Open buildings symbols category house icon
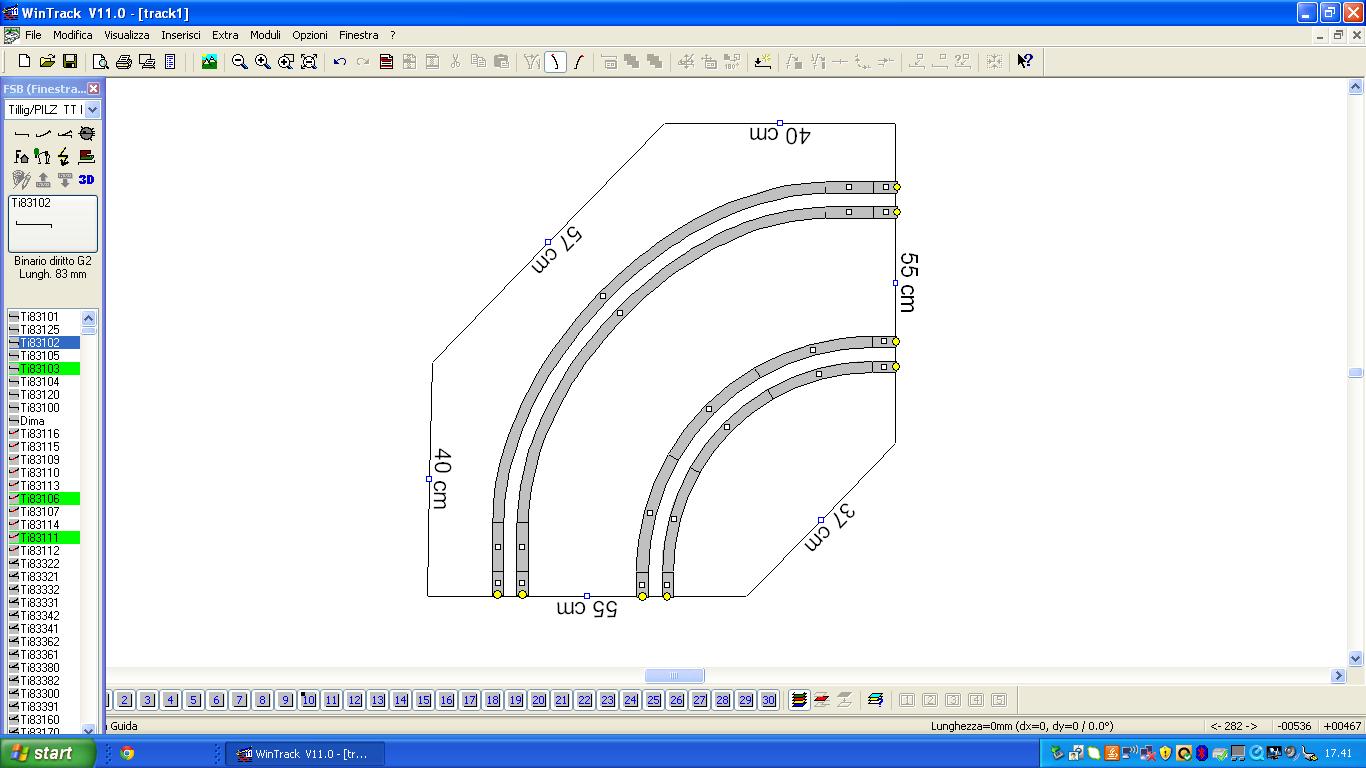The width and height of the screenshot is (1366, 768). (x=21, y=156)
